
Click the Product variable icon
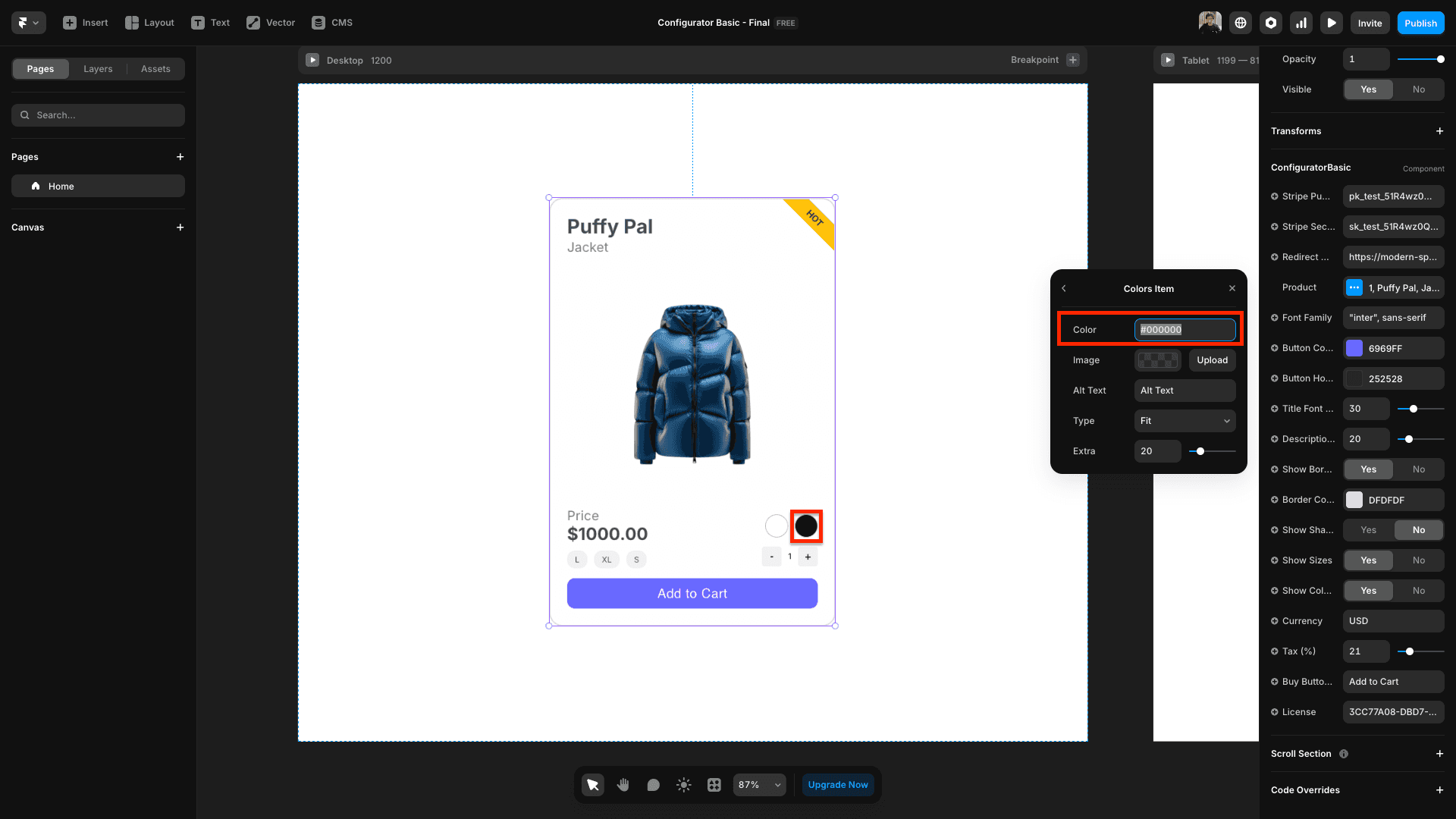coord(1354,287)
